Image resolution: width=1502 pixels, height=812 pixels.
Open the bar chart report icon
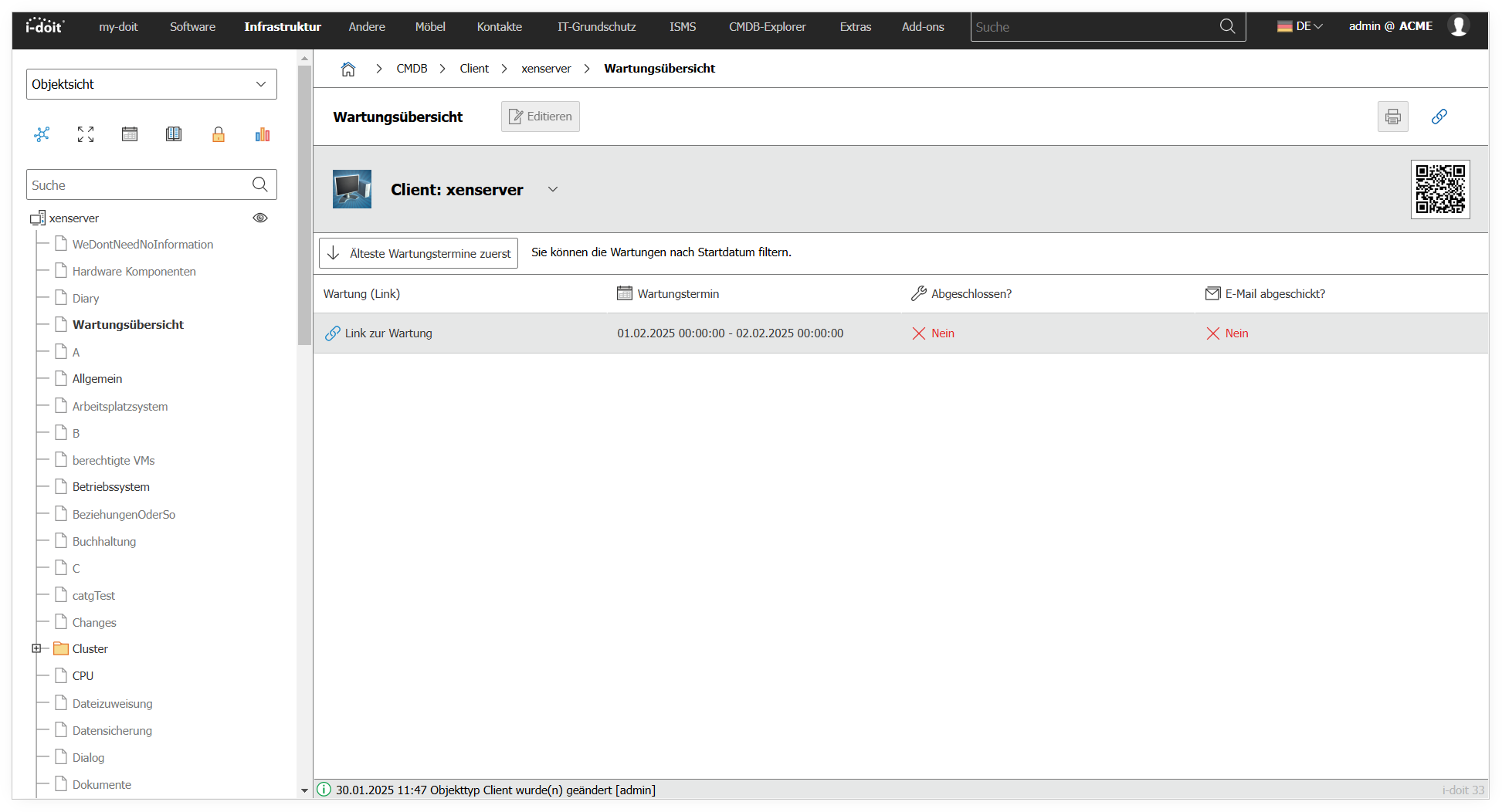[263, 134]
